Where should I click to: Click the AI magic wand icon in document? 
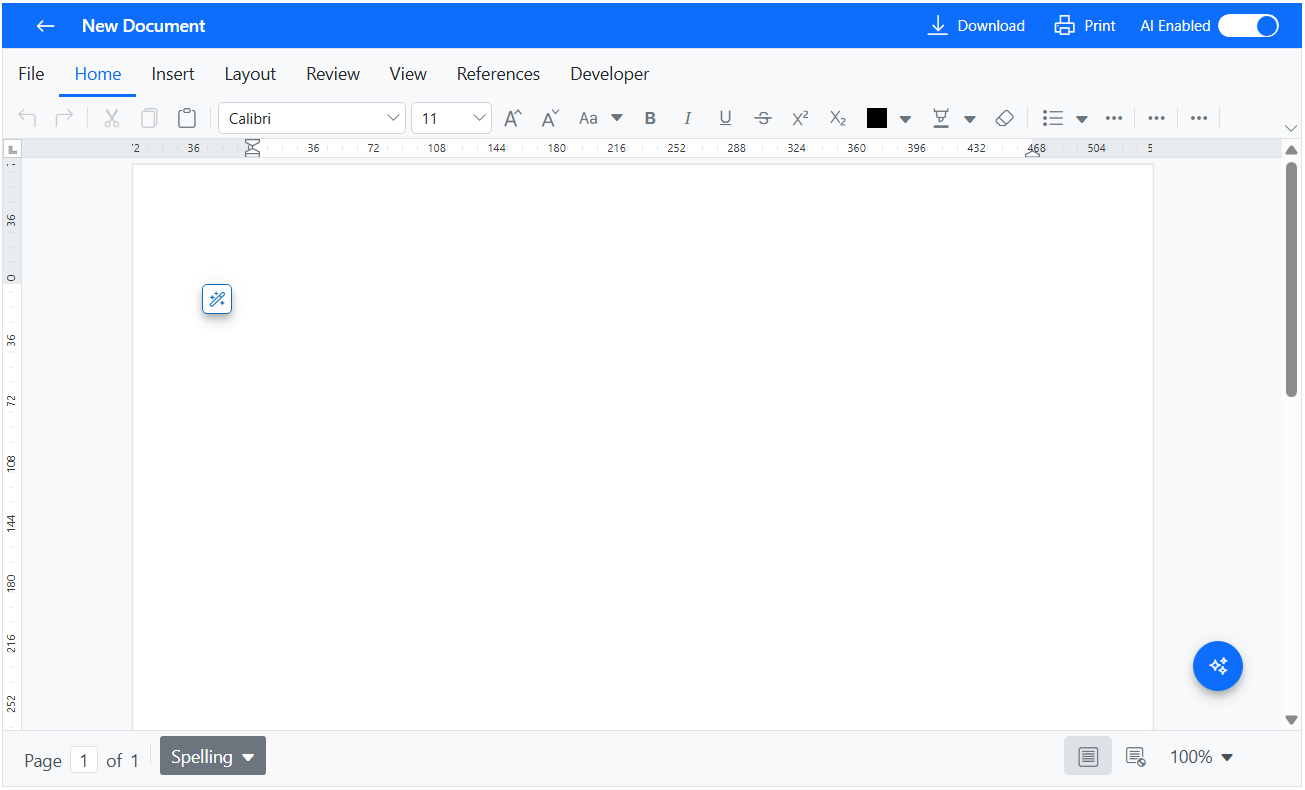[x=217, y=299]
